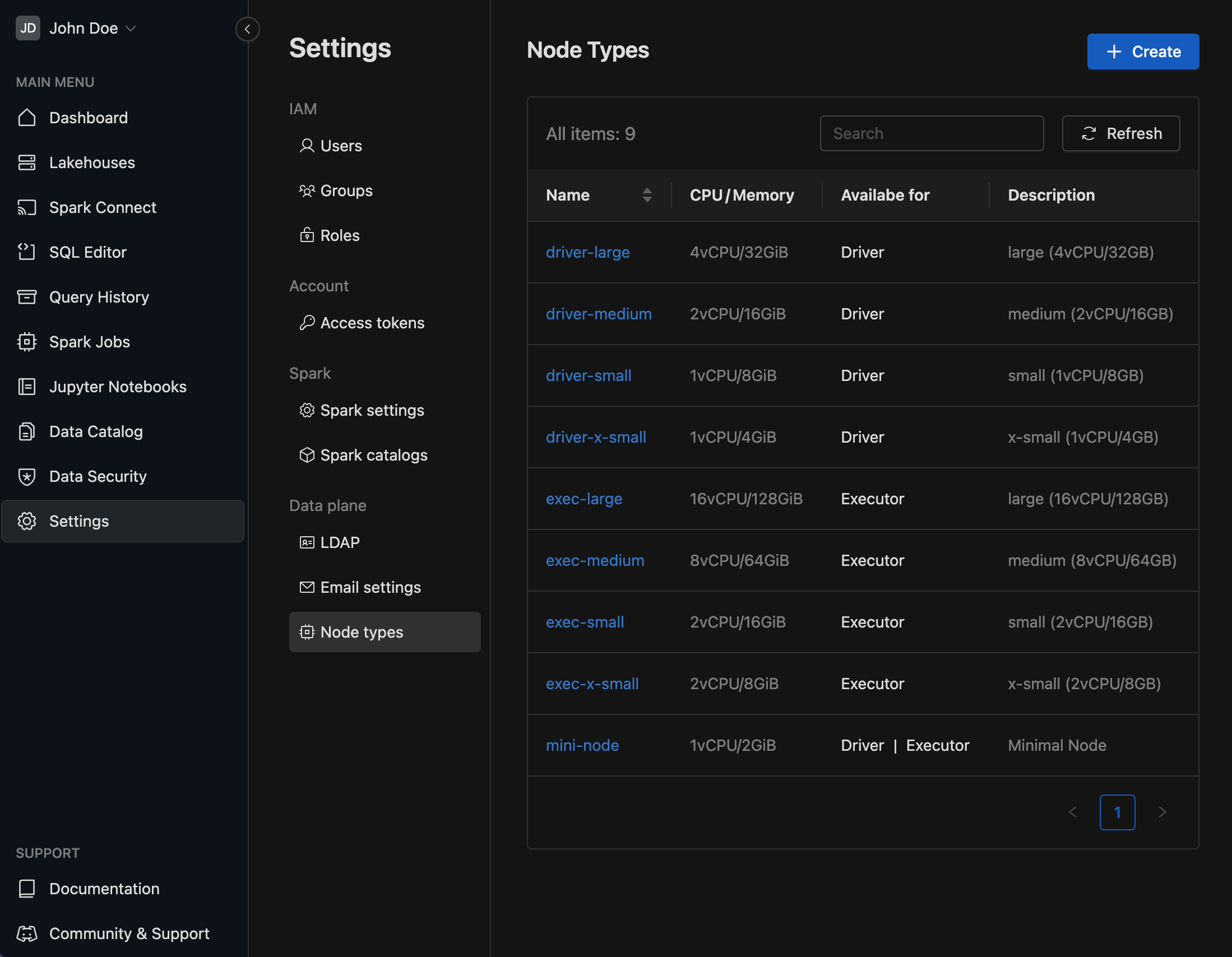
Task: Click the Search input field
Action: pyautogui.click(x=932, y=134)
